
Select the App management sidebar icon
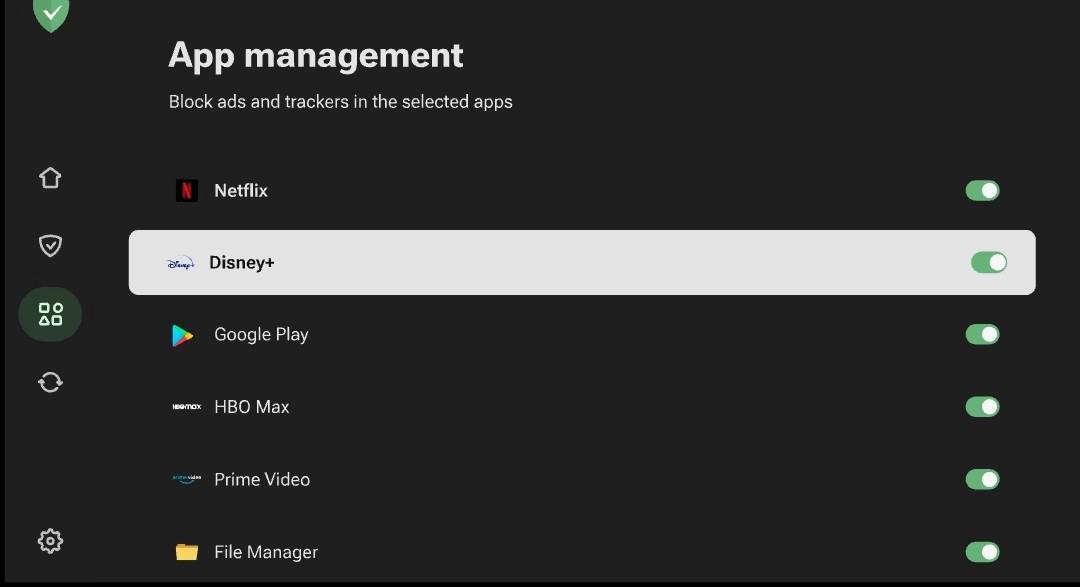pos(50,314)
